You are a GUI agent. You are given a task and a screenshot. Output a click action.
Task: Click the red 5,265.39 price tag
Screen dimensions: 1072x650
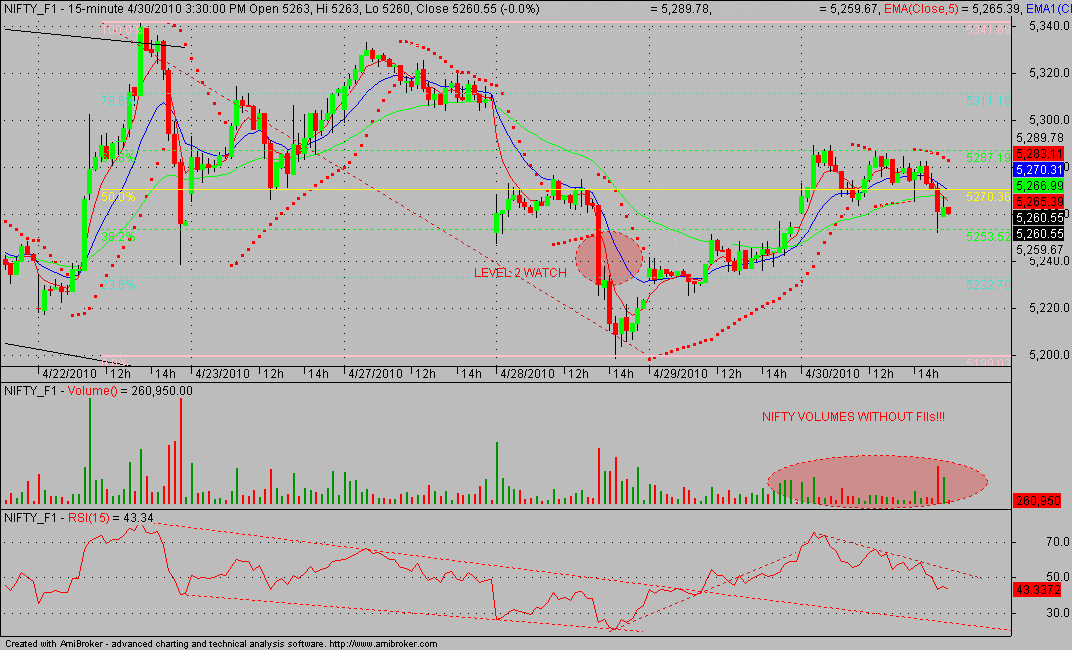tap(1039, 202)
